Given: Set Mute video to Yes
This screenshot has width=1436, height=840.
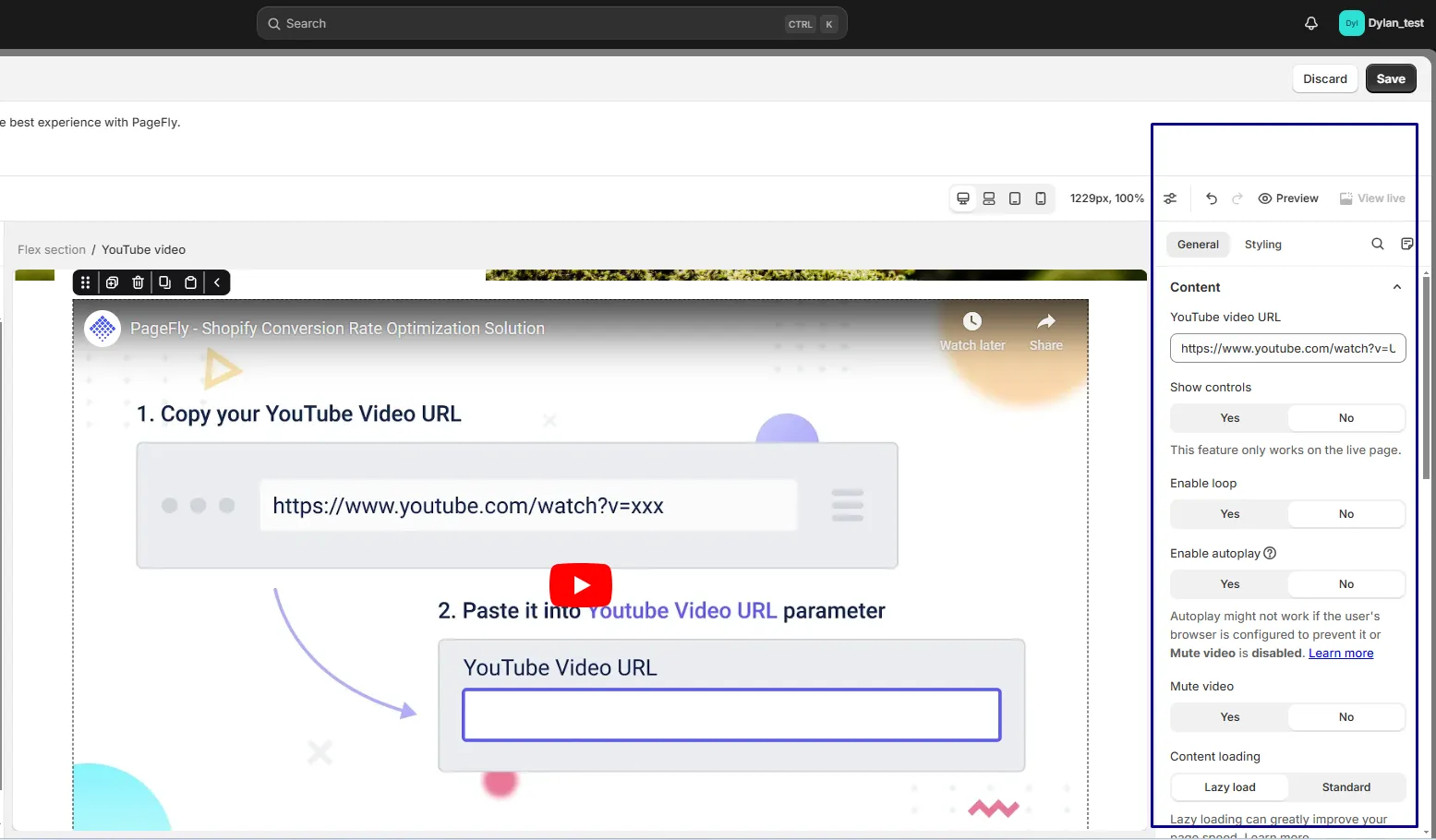Looking at the screenshot, I should pos(1229,717).
